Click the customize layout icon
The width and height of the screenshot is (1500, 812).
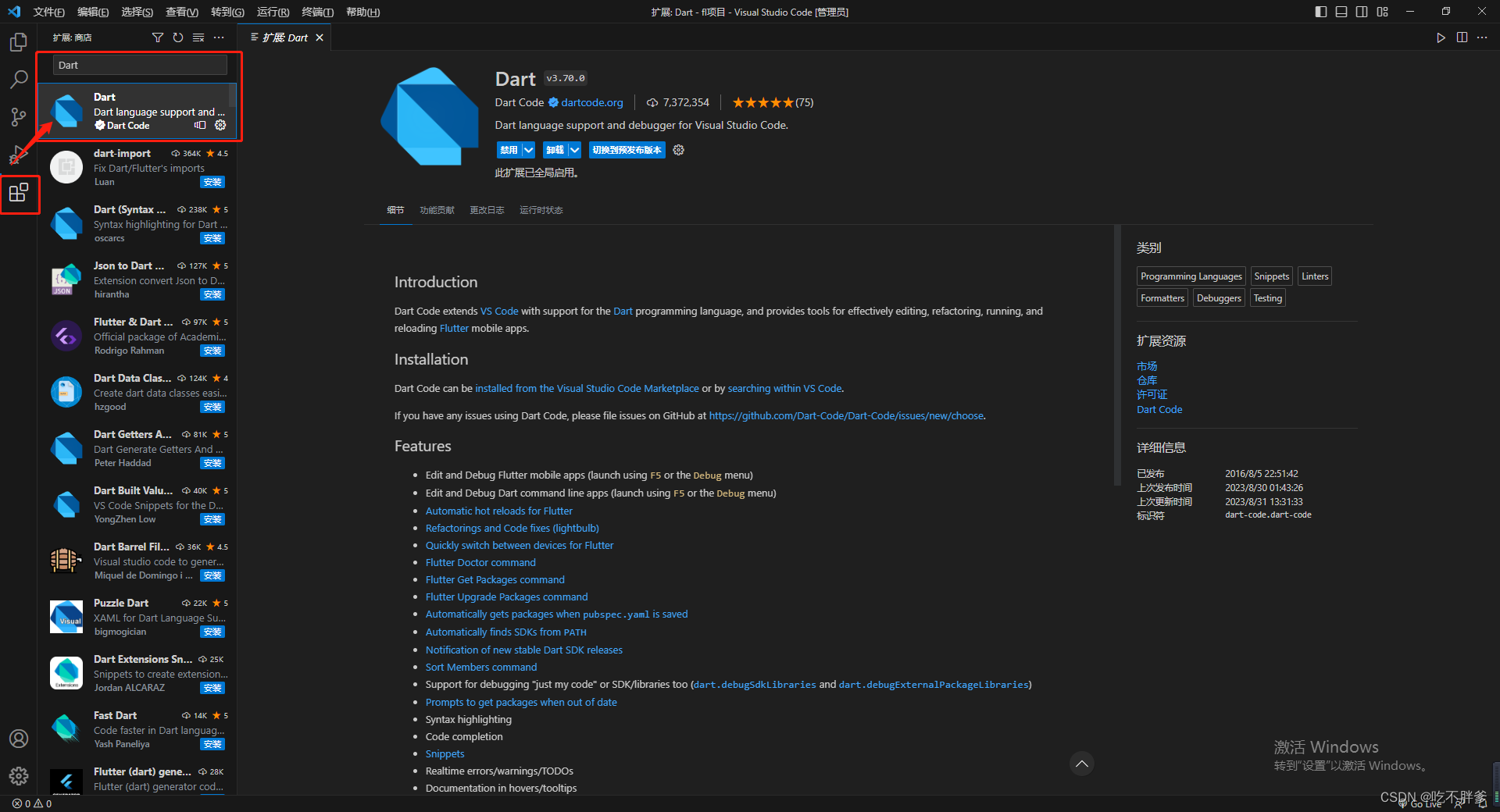tap(1383, 12)
